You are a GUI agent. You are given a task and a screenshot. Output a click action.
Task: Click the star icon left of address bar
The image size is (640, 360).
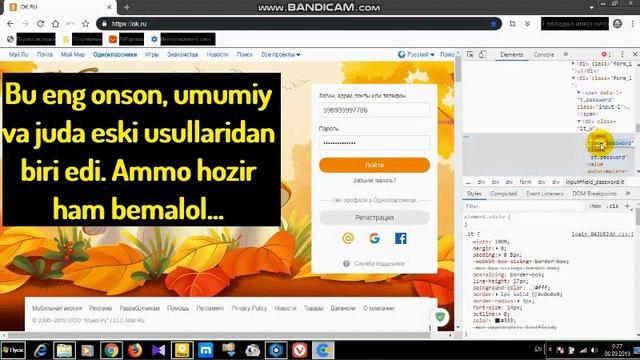point(85,24)
